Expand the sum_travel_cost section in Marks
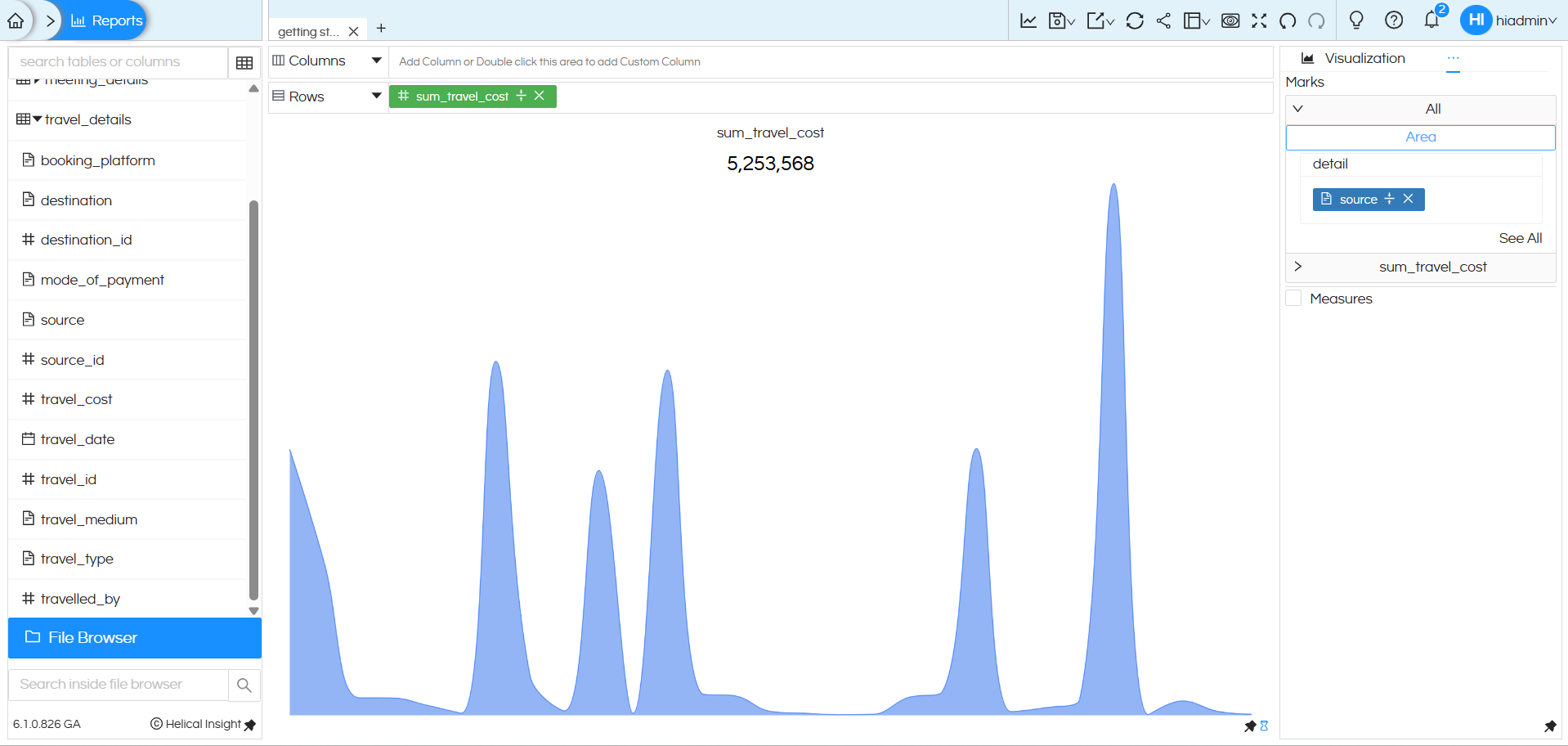The height and width of the screenshot is (746, 1568). 1299,267
